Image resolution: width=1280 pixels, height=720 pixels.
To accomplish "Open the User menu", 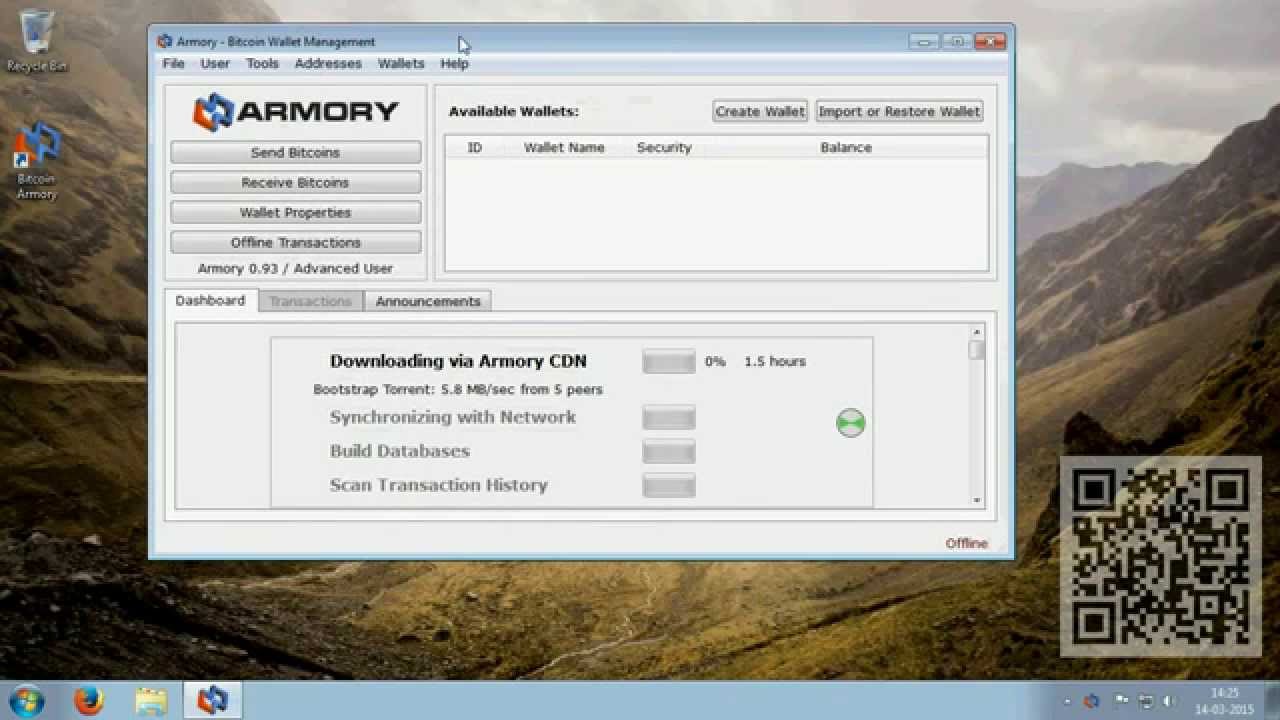I will tap(215, 63).
